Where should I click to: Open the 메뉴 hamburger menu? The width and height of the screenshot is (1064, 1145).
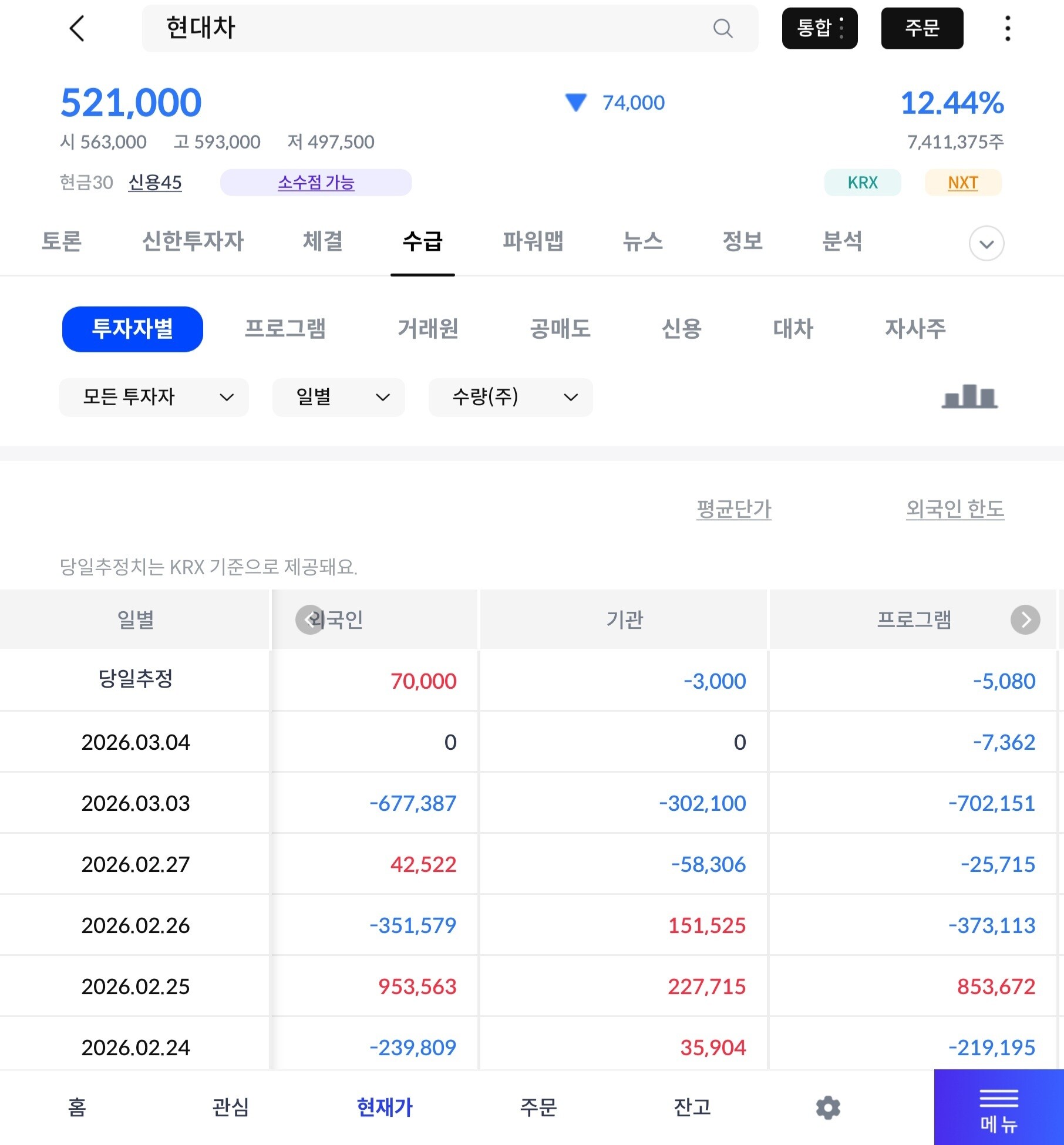[x=999, y=1107]
